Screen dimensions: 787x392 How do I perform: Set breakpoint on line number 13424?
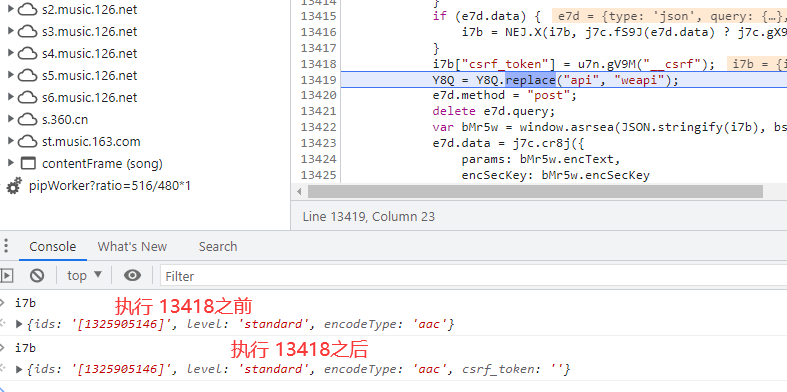click(x=319, y=159)
